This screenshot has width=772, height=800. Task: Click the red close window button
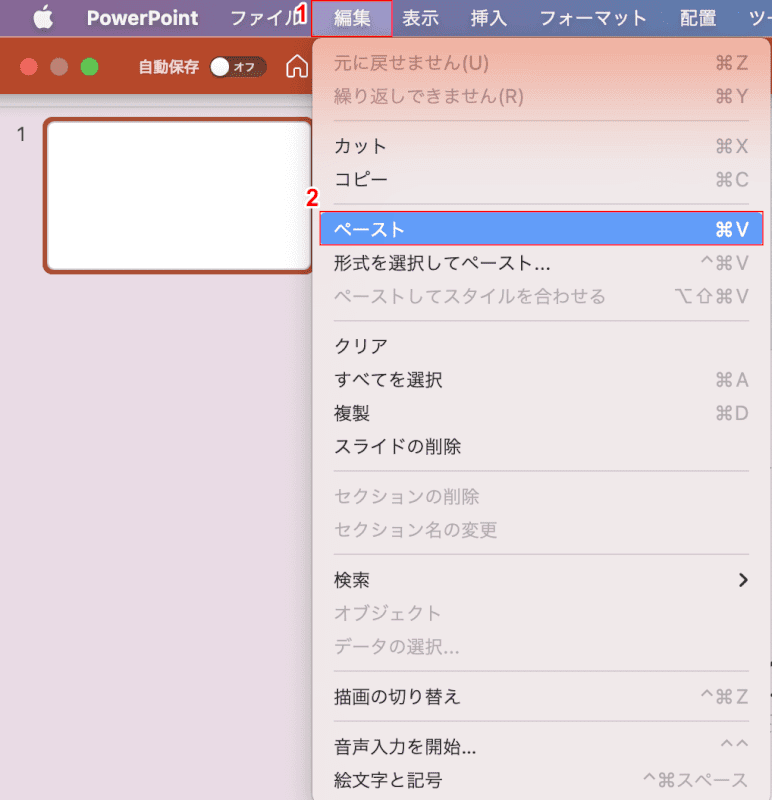coord(29,67)
